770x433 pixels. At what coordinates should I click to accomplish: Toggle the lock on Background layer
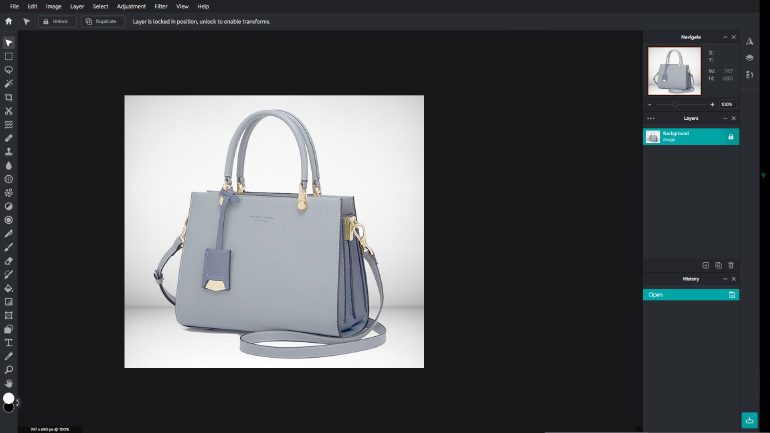coord(730,137)
